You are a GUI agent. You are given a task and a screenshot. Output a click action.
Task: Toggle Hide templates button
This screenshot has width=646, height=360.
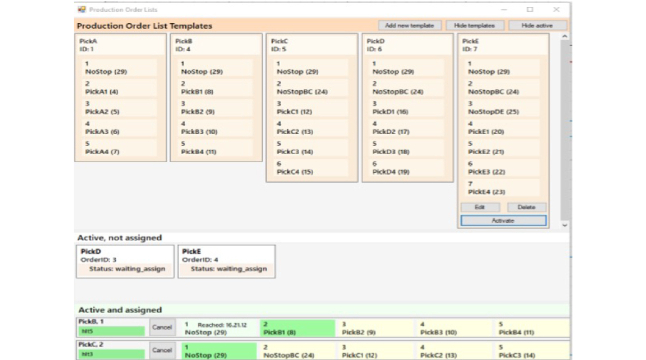[474, 26]
